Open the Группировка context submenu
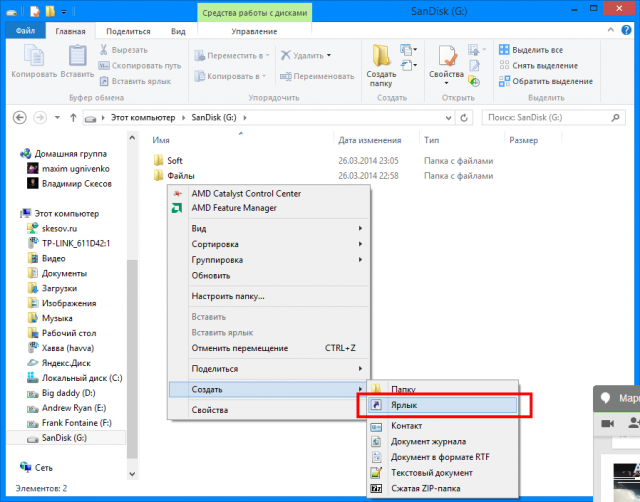This screenshot has height=502, width=640. [269, 260]
